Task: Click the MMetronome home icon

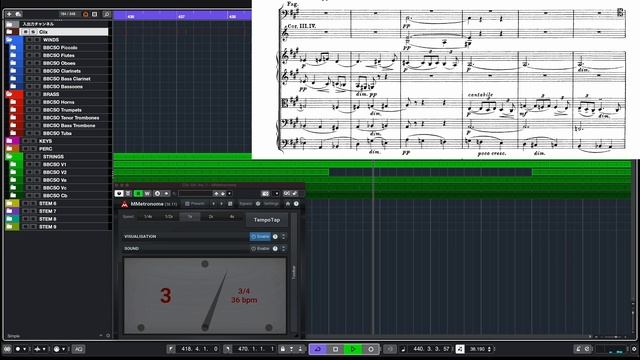Action: pyautogui.click(x=288, y=204)
